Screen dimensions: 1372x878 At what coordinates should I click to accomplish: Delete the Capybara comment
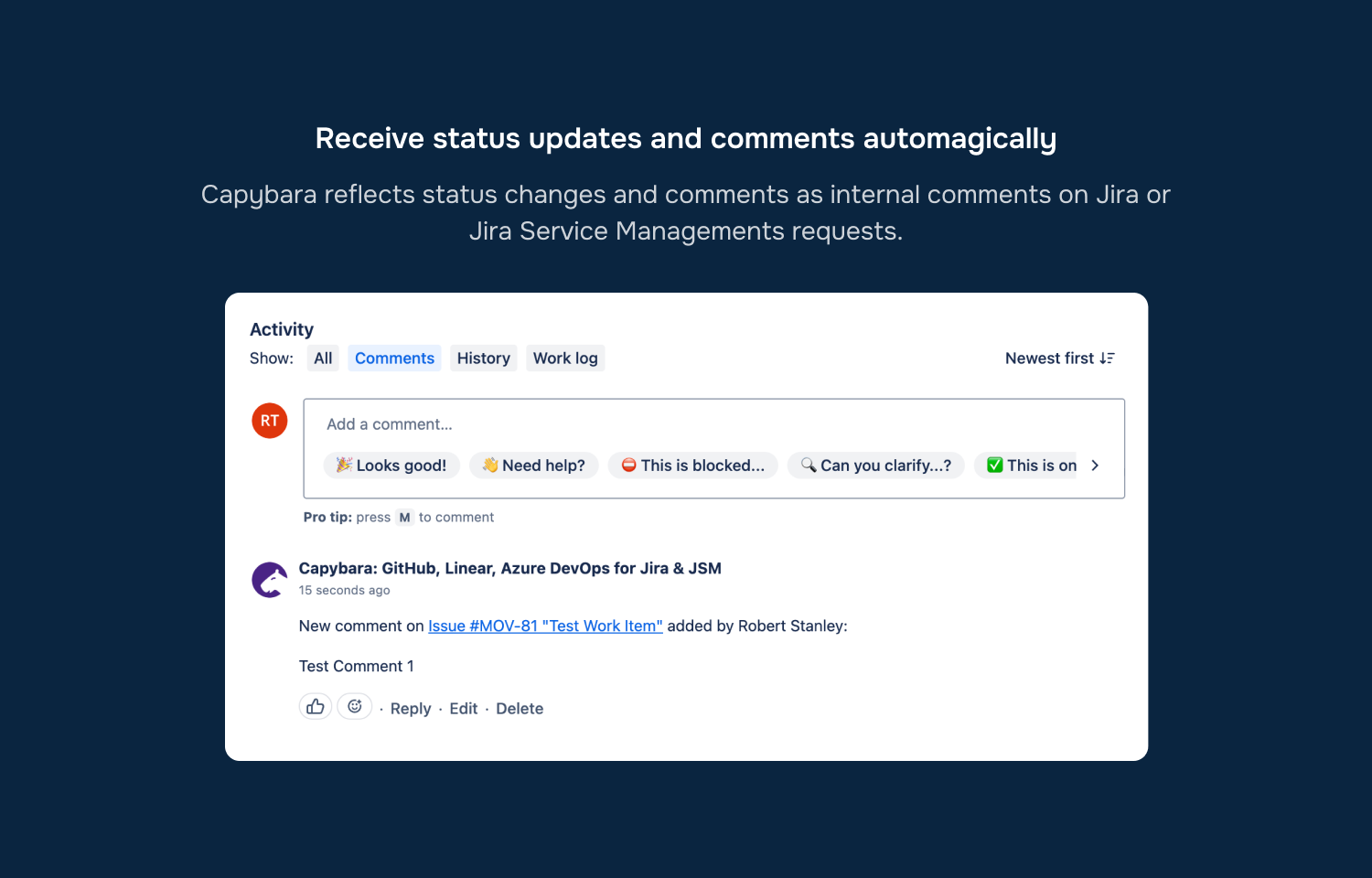(520, 708)
